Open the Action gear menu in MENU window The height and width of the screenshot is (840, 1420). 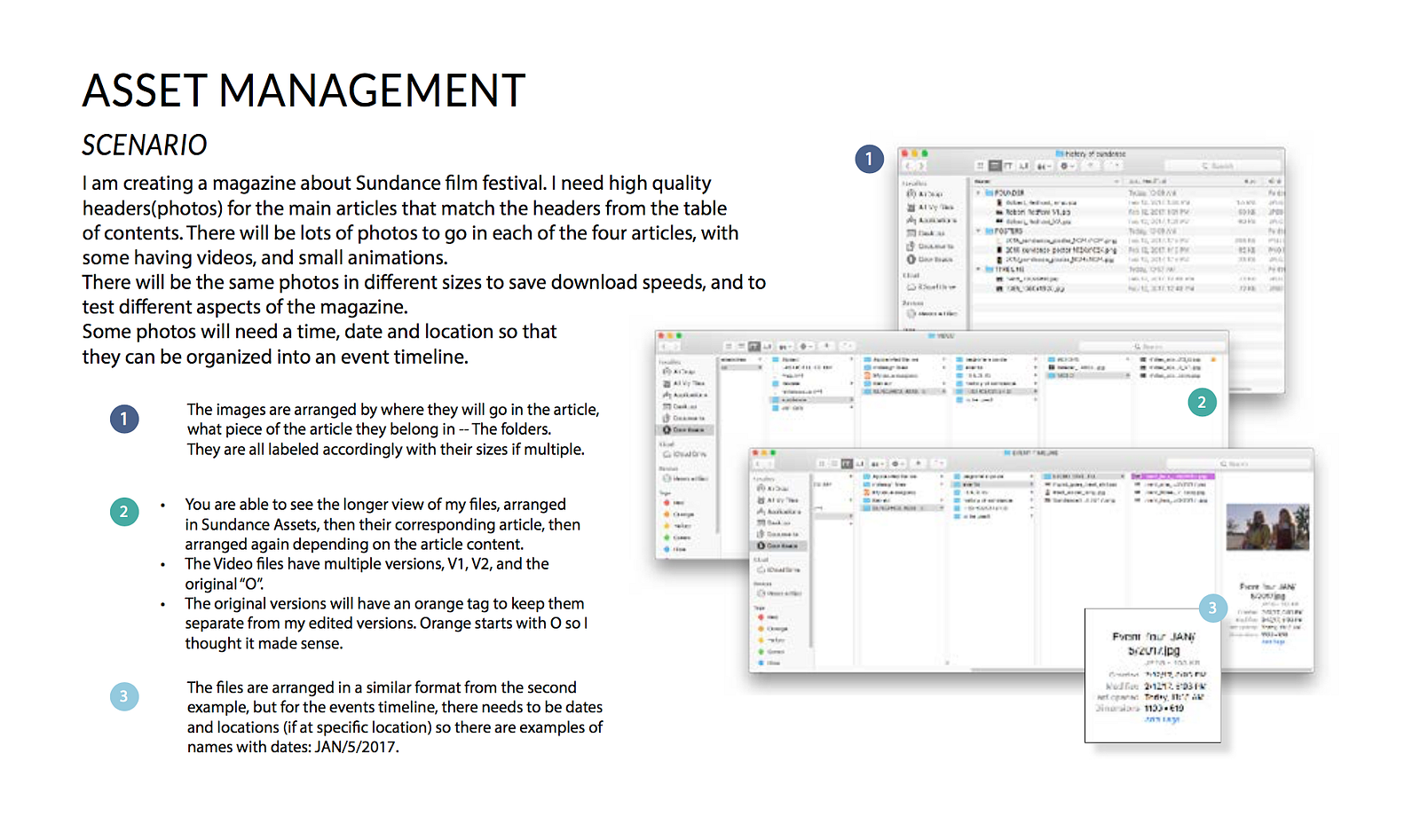click(806, 346)
